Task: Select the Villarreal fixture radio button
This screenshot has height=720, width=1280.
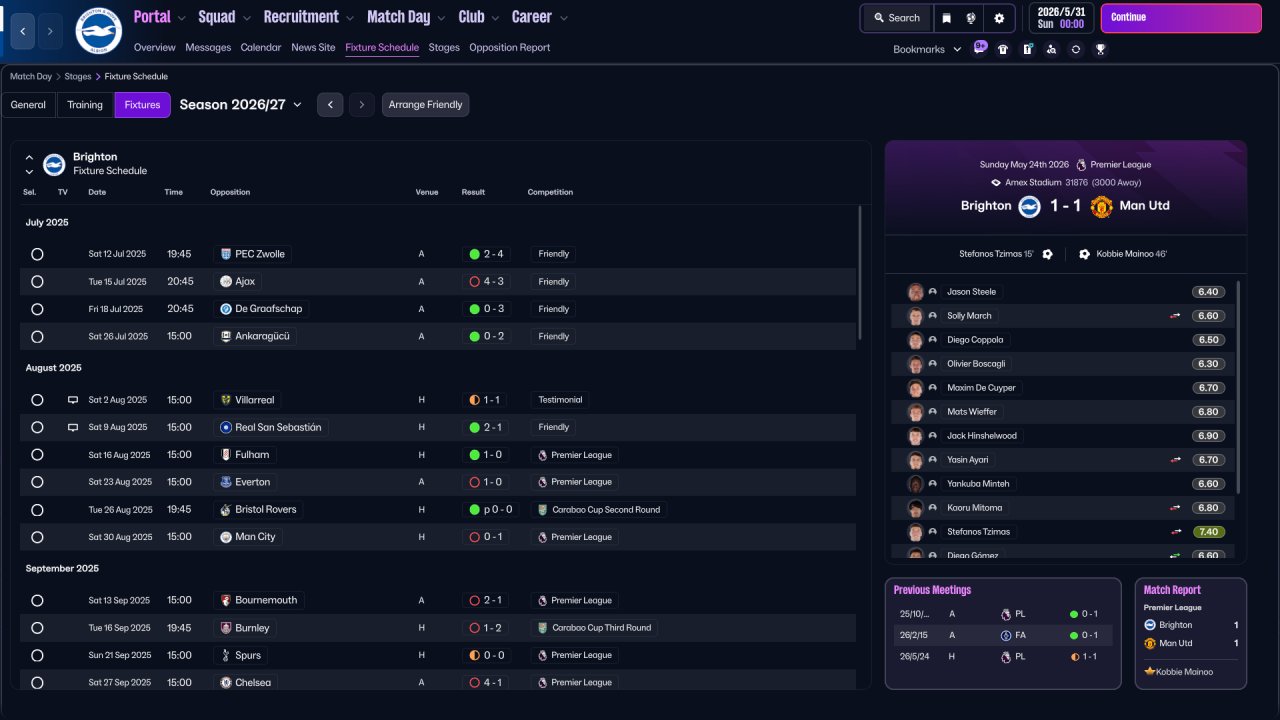Action: pos(37,400)
